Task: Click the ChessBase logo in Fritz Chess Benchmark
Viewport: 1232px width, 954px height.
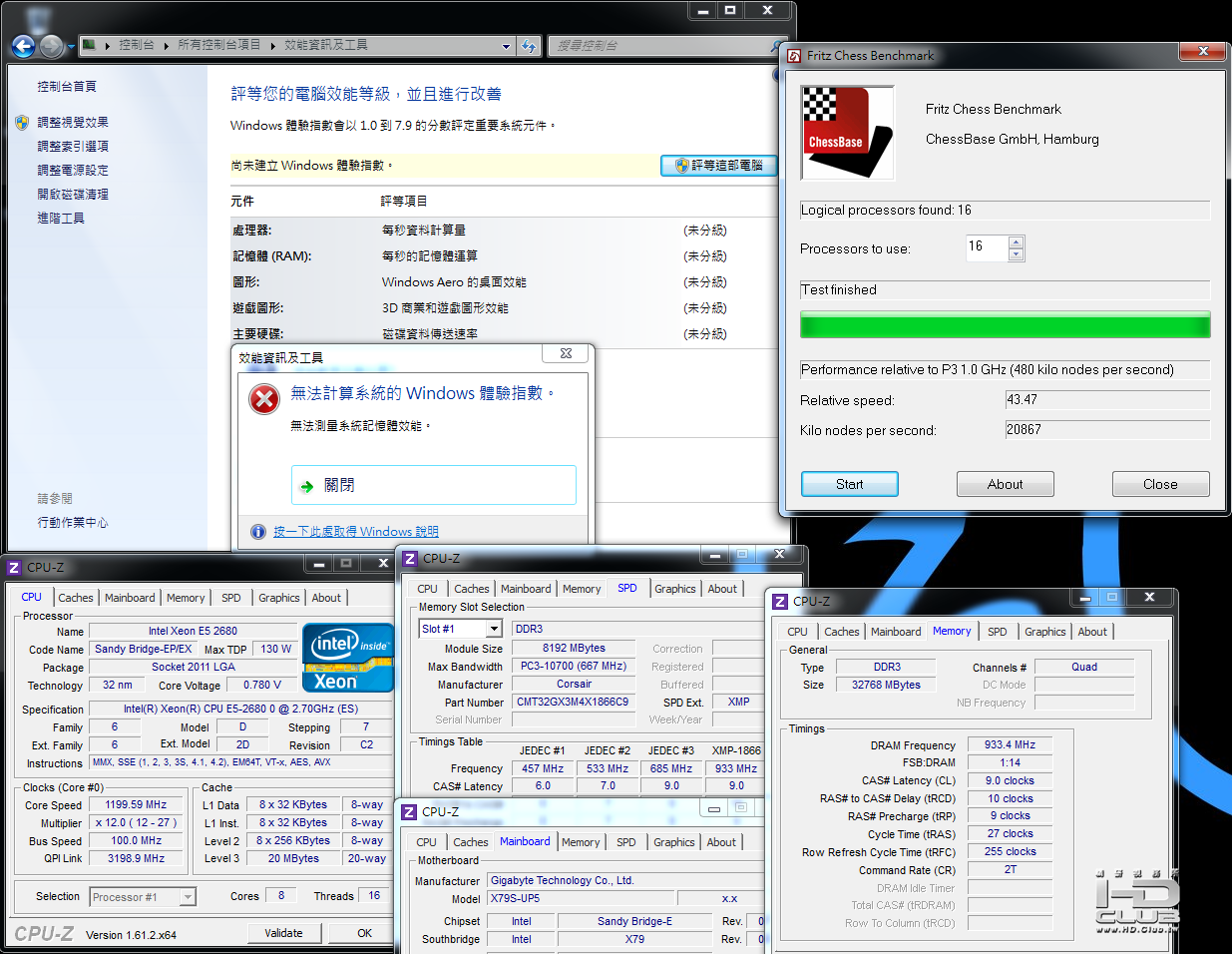Action: [848, 133]
